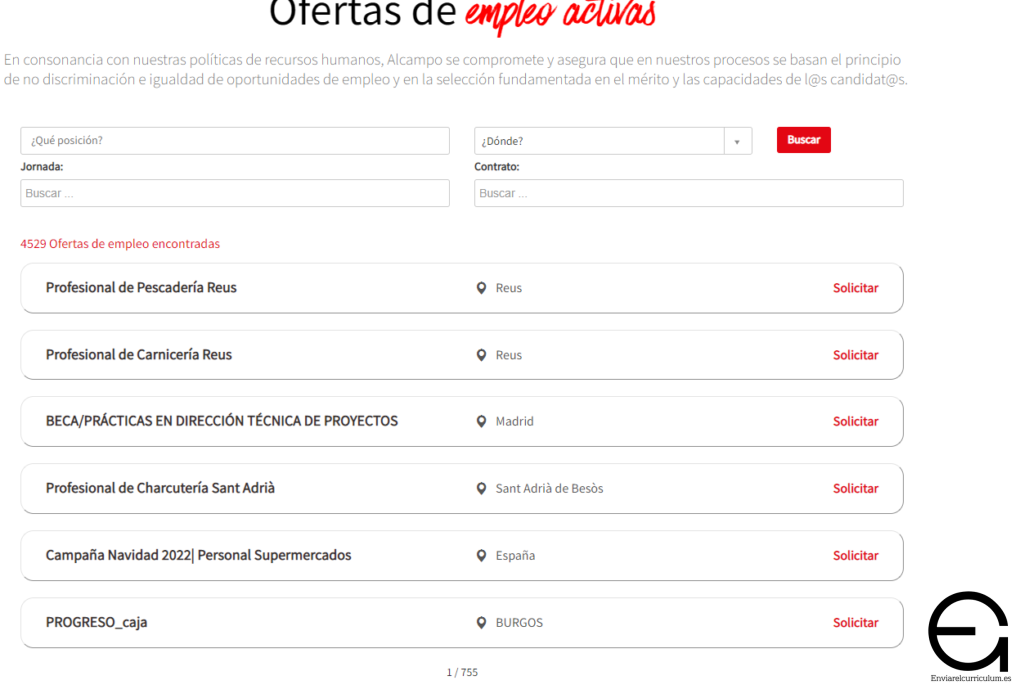
Task: Click the location pin beside Sant Adrià de Besòs
Action: click(481, 489)
